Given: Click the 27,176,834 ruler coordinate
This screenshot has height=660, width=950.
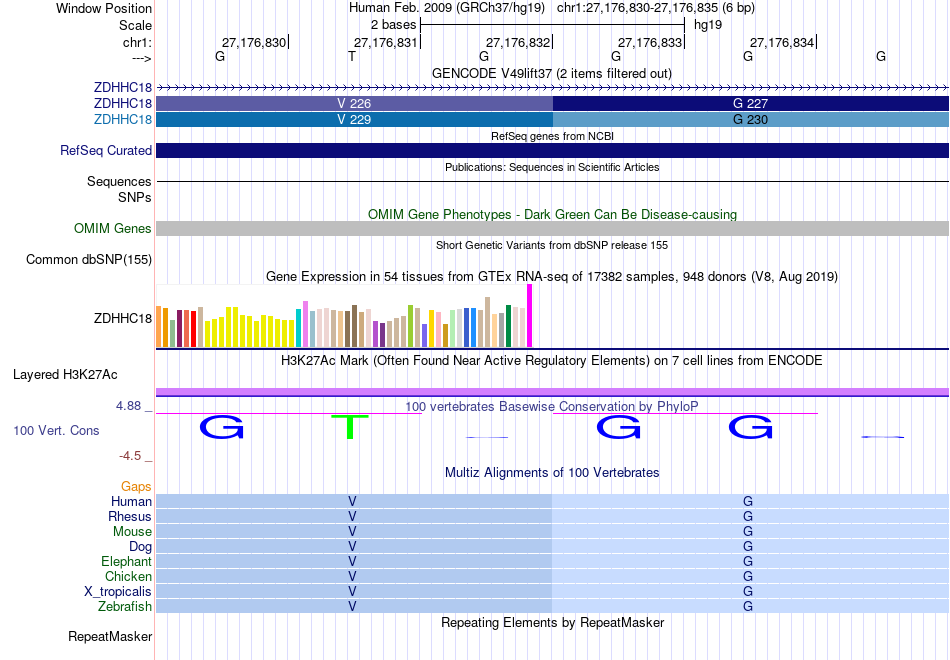Looking at the screenshot, I should click(782, 42).
